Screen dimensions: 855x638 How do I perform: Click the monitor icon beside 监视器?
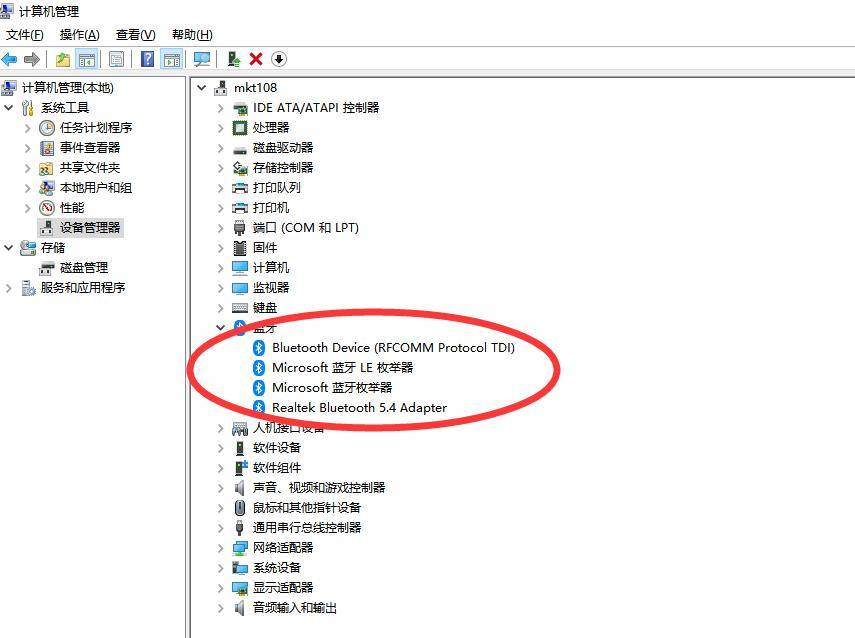point(240,288)
